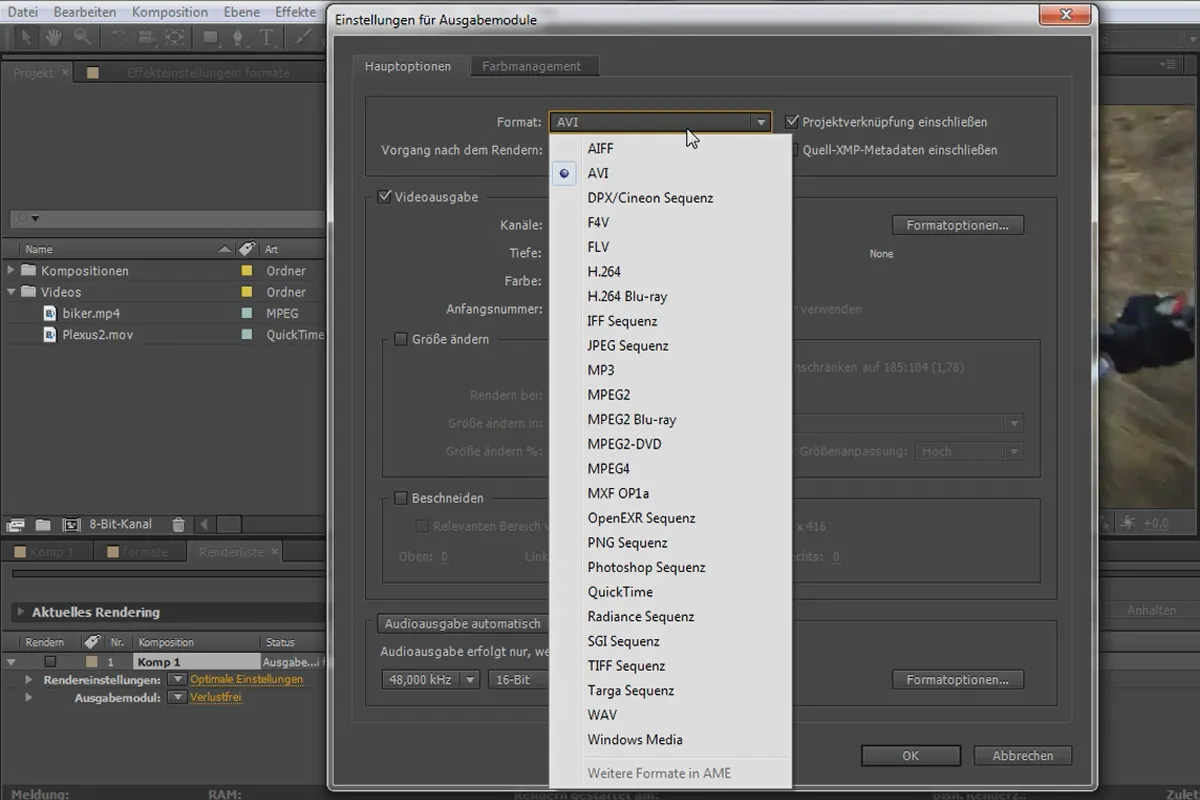This screenshot has width=1200, height=800.
Task: Click the biker.mp4 file icon
Action: 51,313
